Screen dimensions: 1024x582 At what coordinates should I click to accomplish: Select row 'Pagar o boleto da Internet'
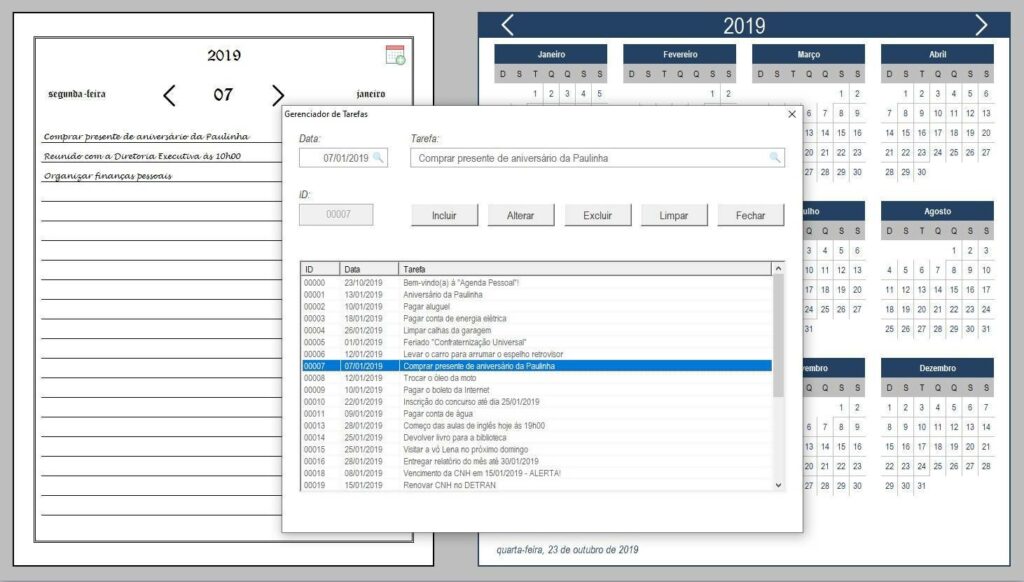click(x=536, y=390)
